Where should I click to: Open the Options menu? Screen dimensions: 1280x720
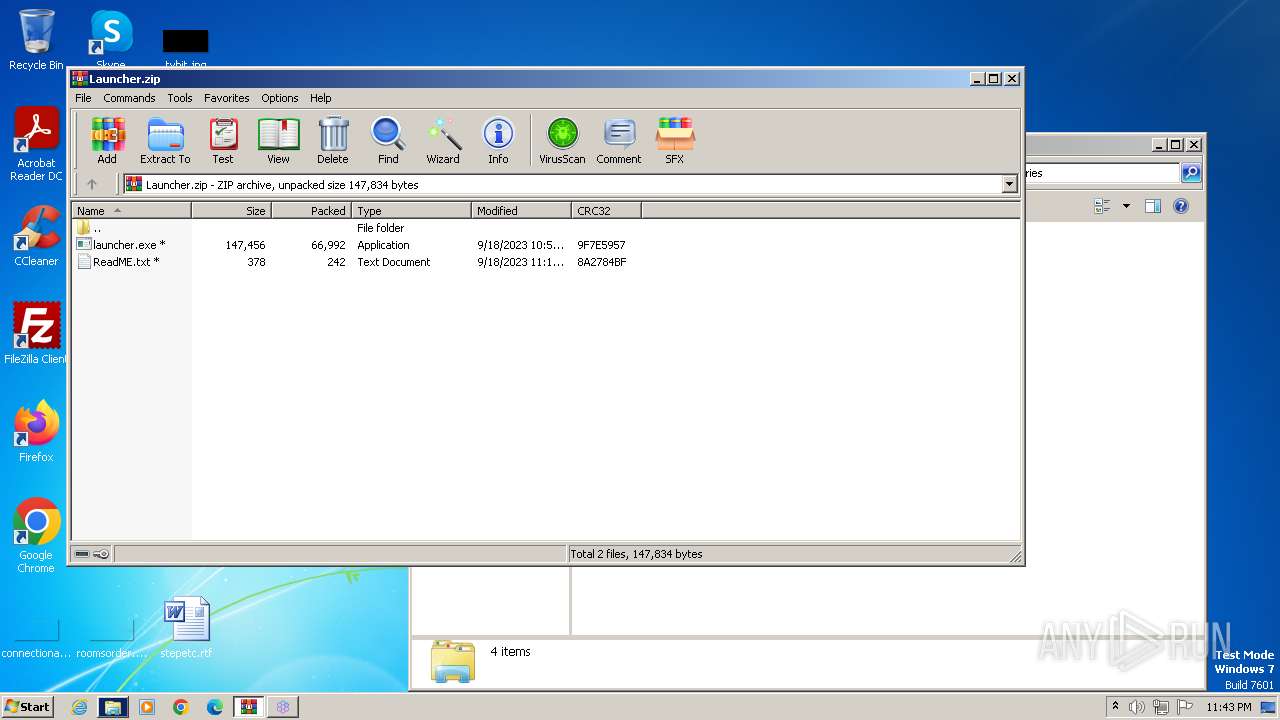pos(280,98)
